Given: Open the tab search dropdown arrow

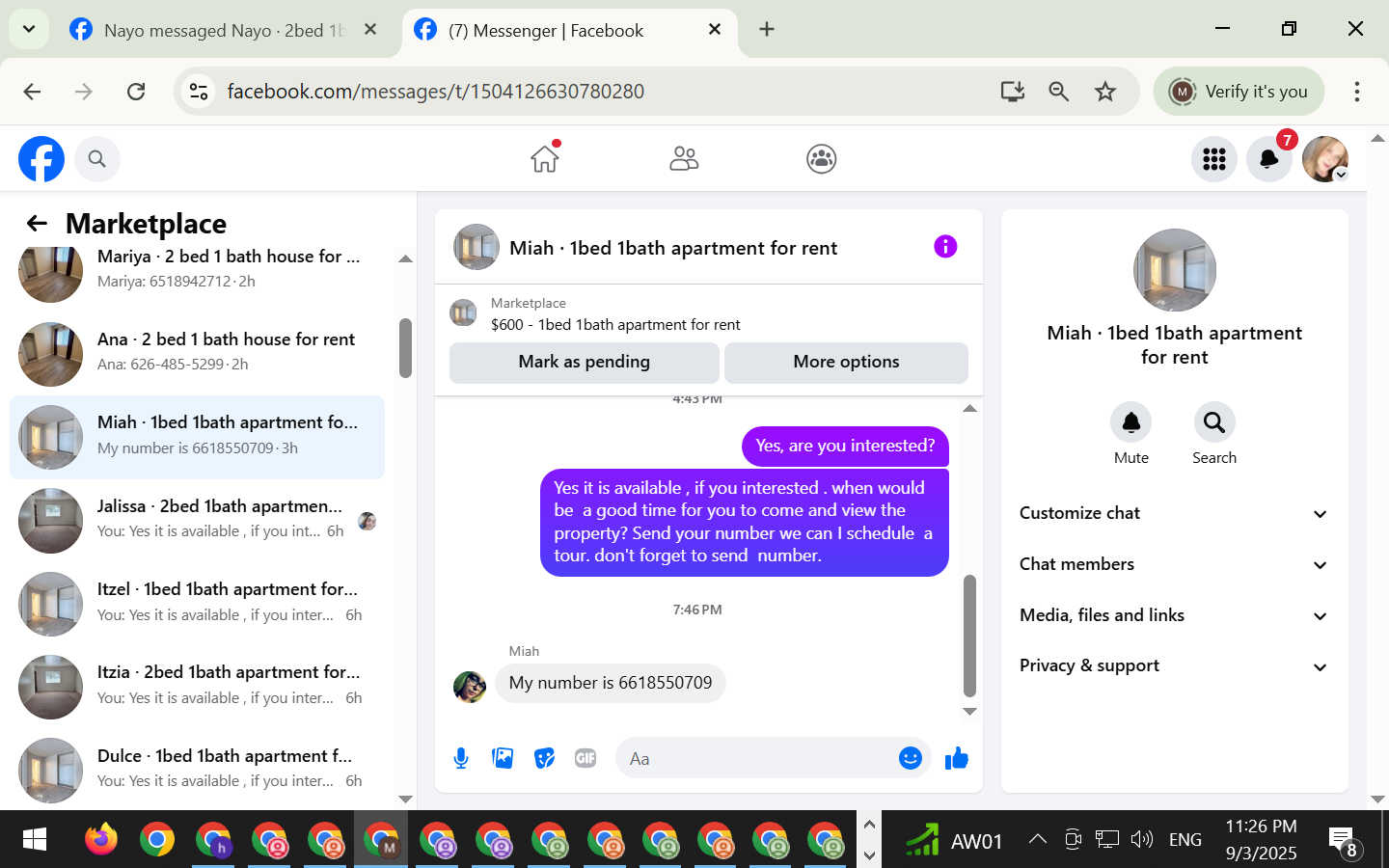Looking at the screenshot, I should pos(29,29).
